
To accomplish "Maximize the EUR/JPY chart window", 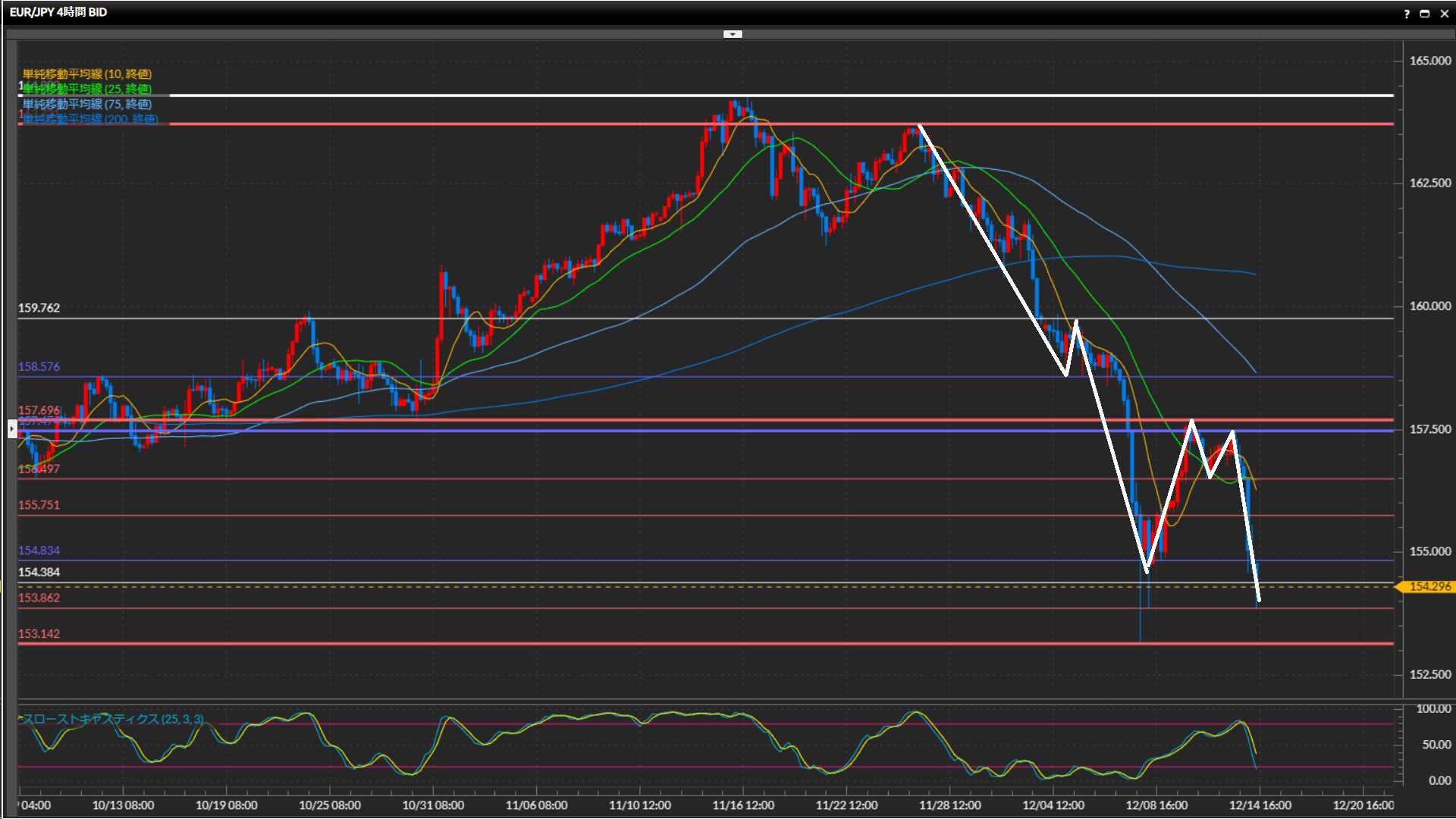I will point(1425,14).
